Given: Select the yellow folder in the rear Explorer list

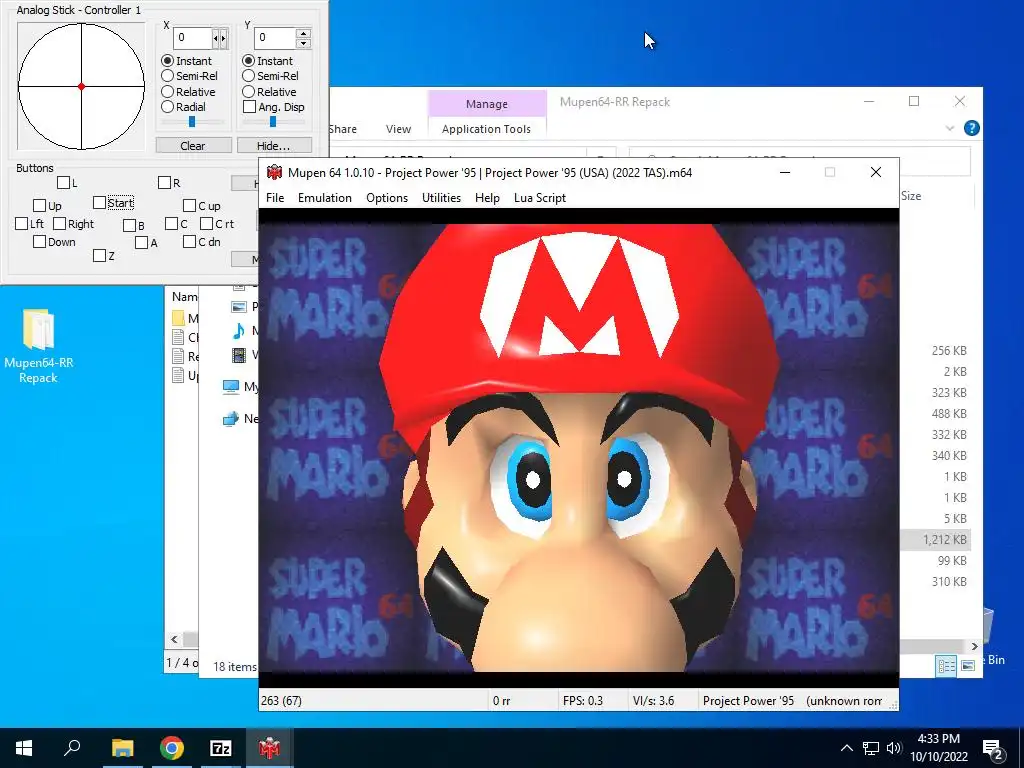Looking at the screenshot, I should (x=178, y=318).
